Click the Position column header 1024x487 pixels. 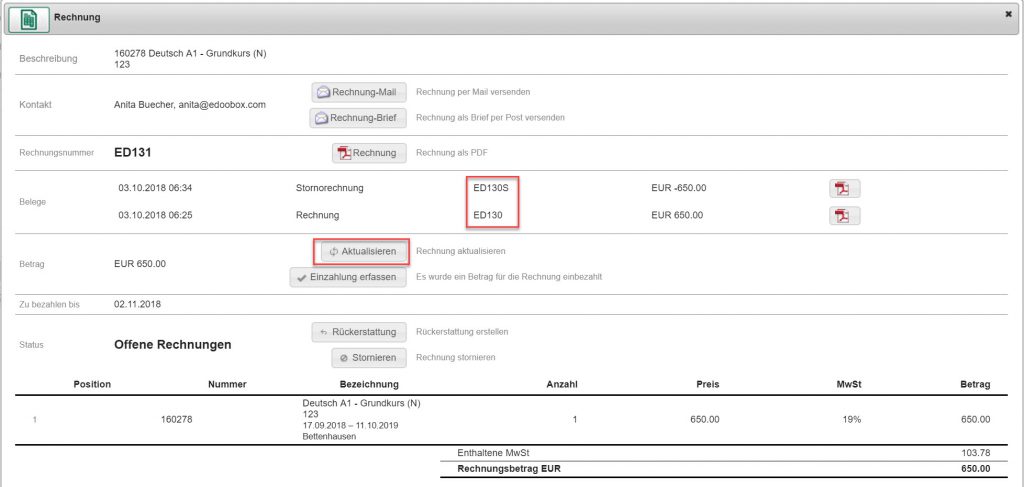[x=92, y=384]
